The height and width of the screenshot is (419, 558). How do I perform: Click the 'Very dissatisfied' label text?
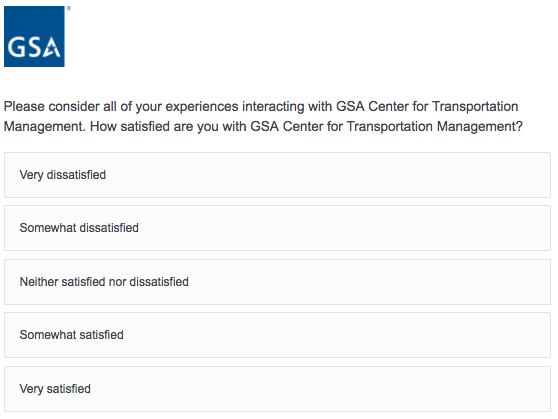[63, 175]
